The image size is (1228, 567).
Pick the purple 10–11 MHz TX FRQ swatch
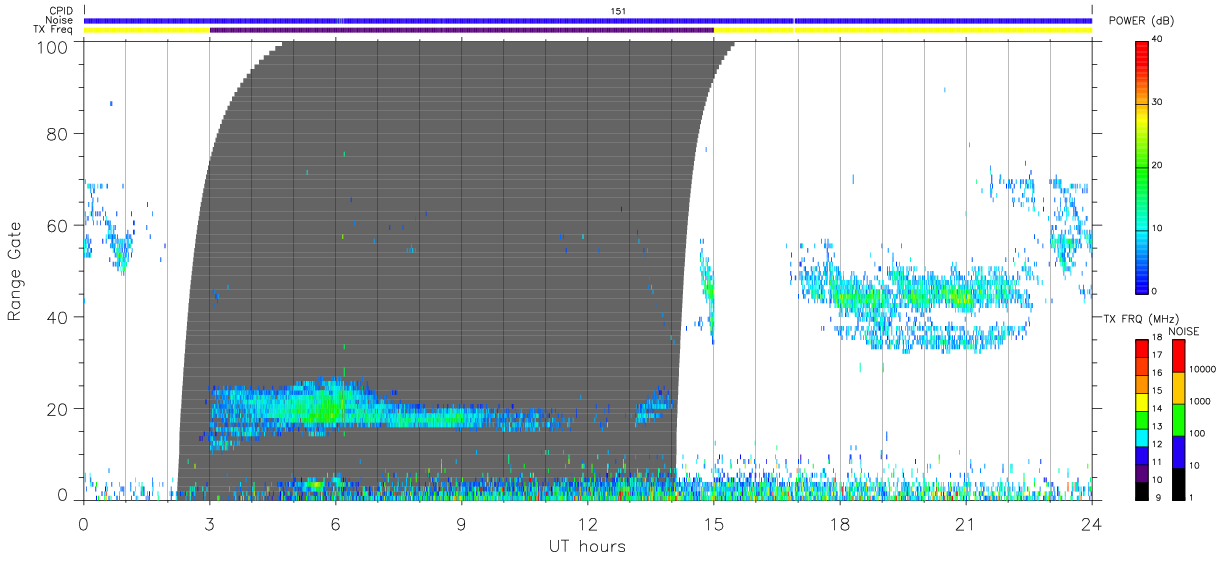[1142, 472]
